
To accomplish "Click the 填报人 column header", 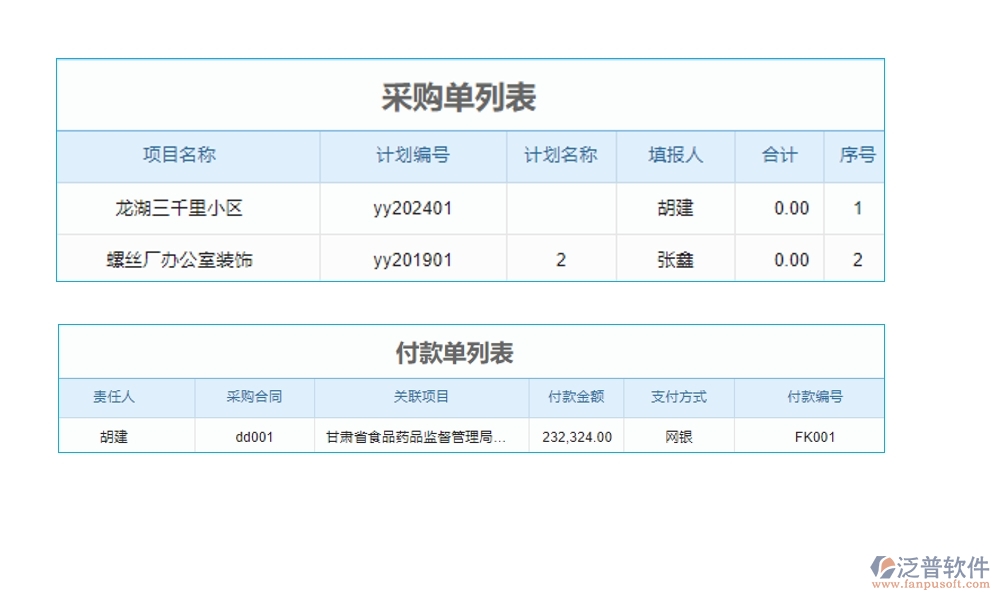I will coord(675,155).
